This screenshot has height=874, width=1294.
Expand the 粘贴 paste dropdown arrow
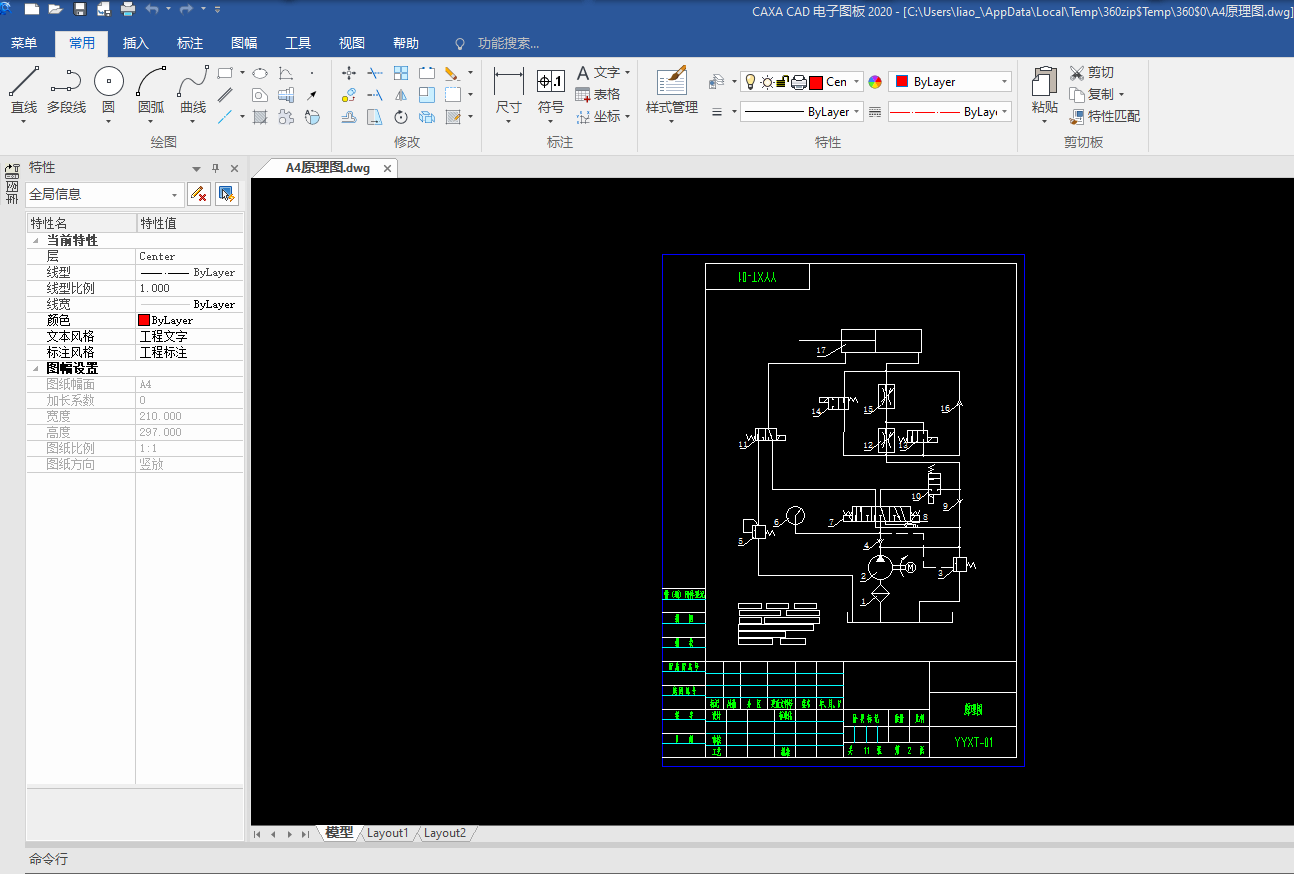point(1044,122)
